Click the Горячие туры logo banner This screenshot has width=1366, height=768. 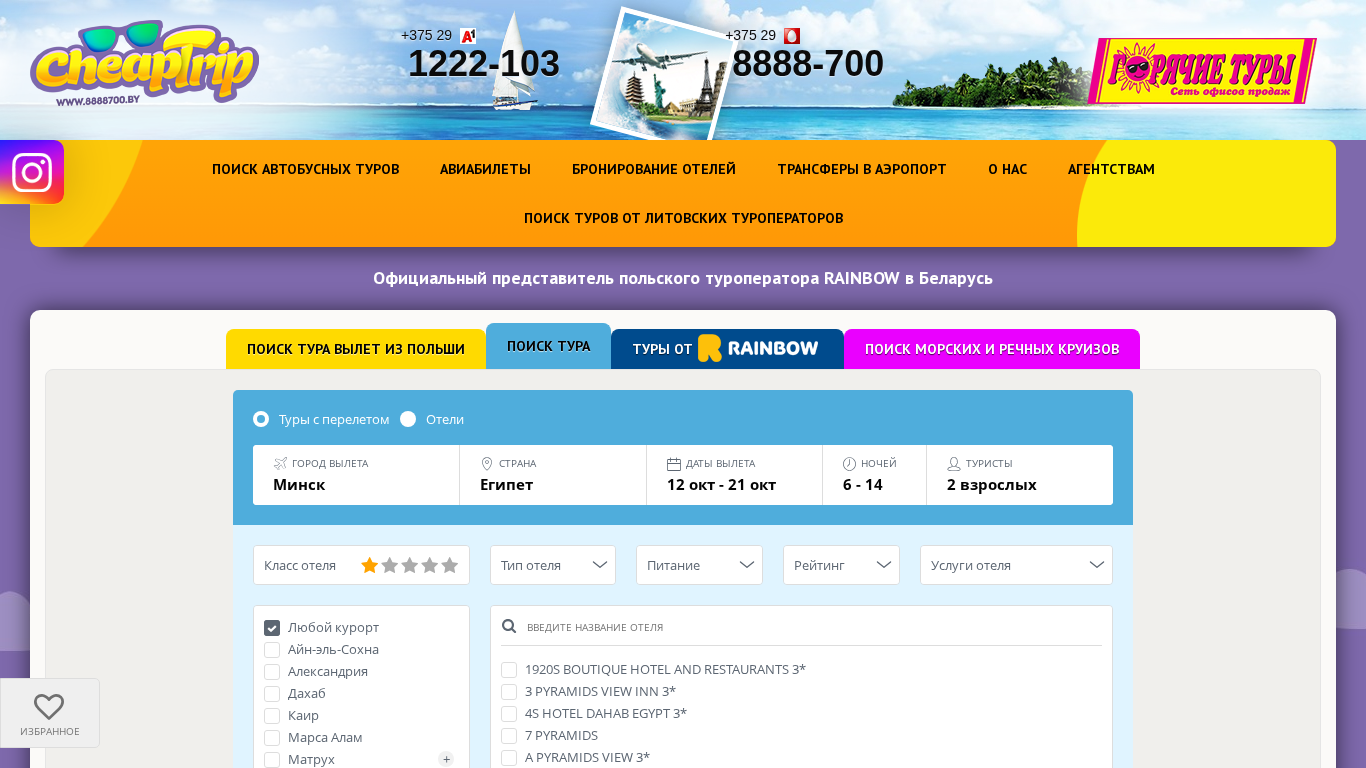tap(1202, 71)
